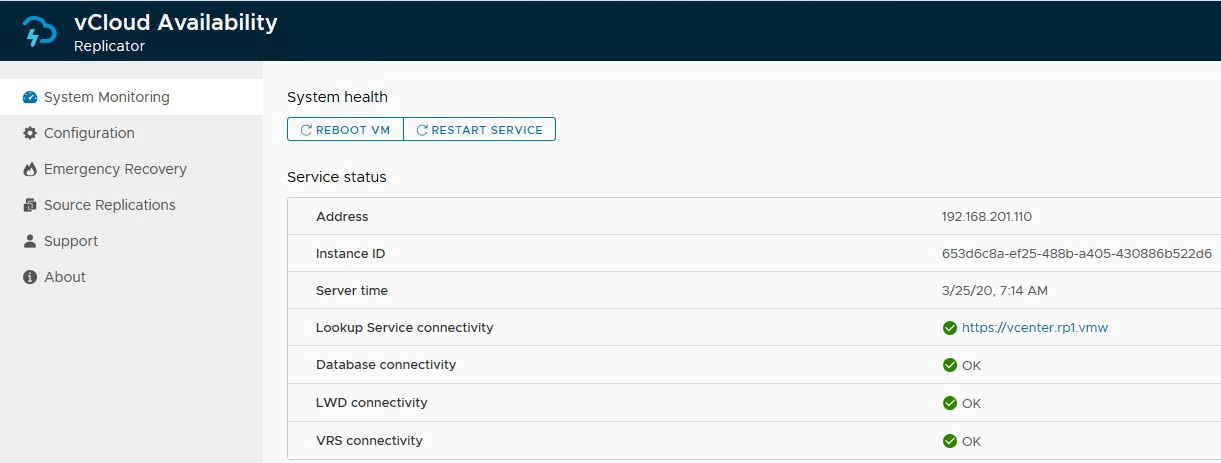Click VRS connectivity green OK checkmark

950,441
